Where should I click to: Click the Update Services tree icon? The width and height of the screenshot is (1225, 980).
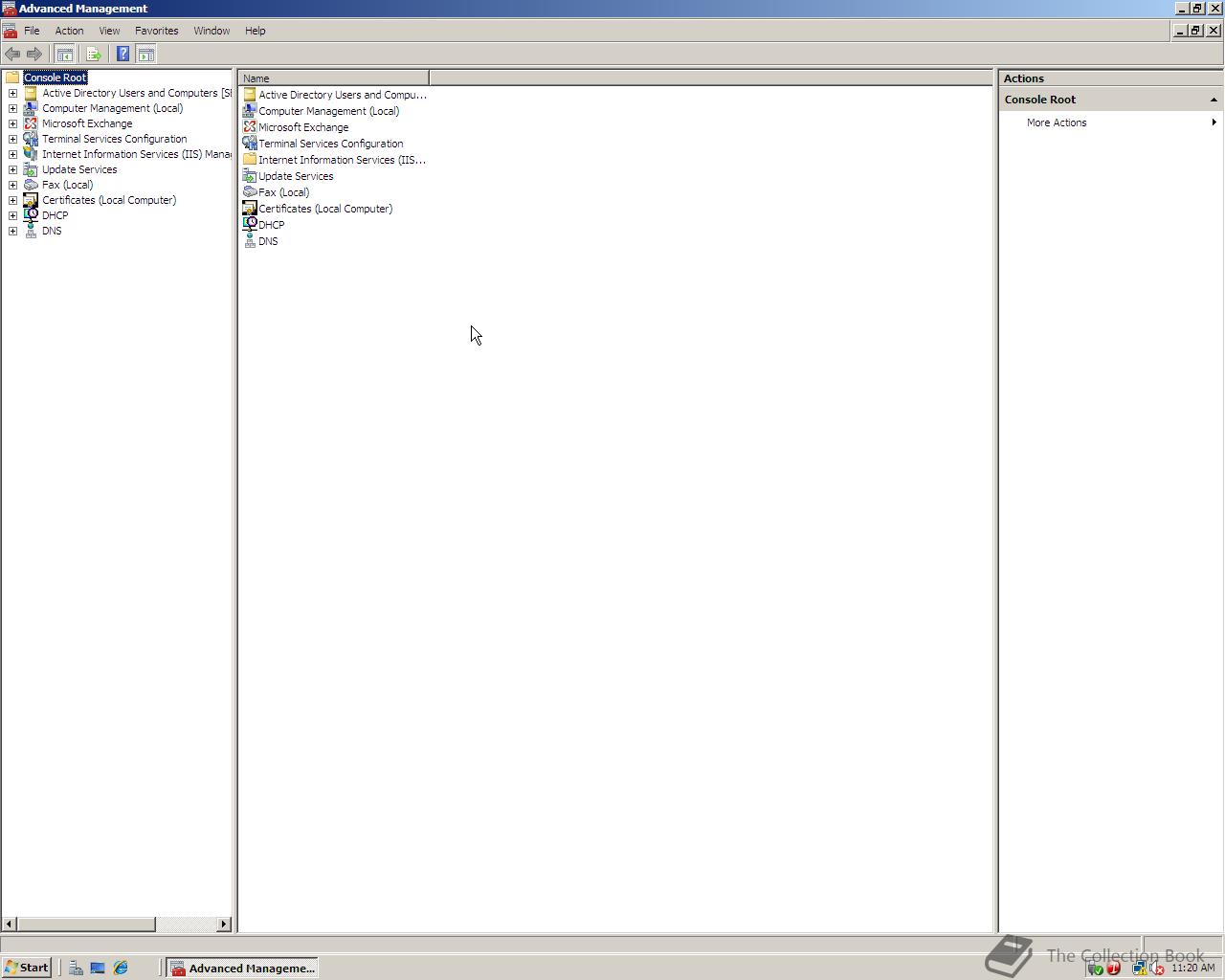point(31,169)
